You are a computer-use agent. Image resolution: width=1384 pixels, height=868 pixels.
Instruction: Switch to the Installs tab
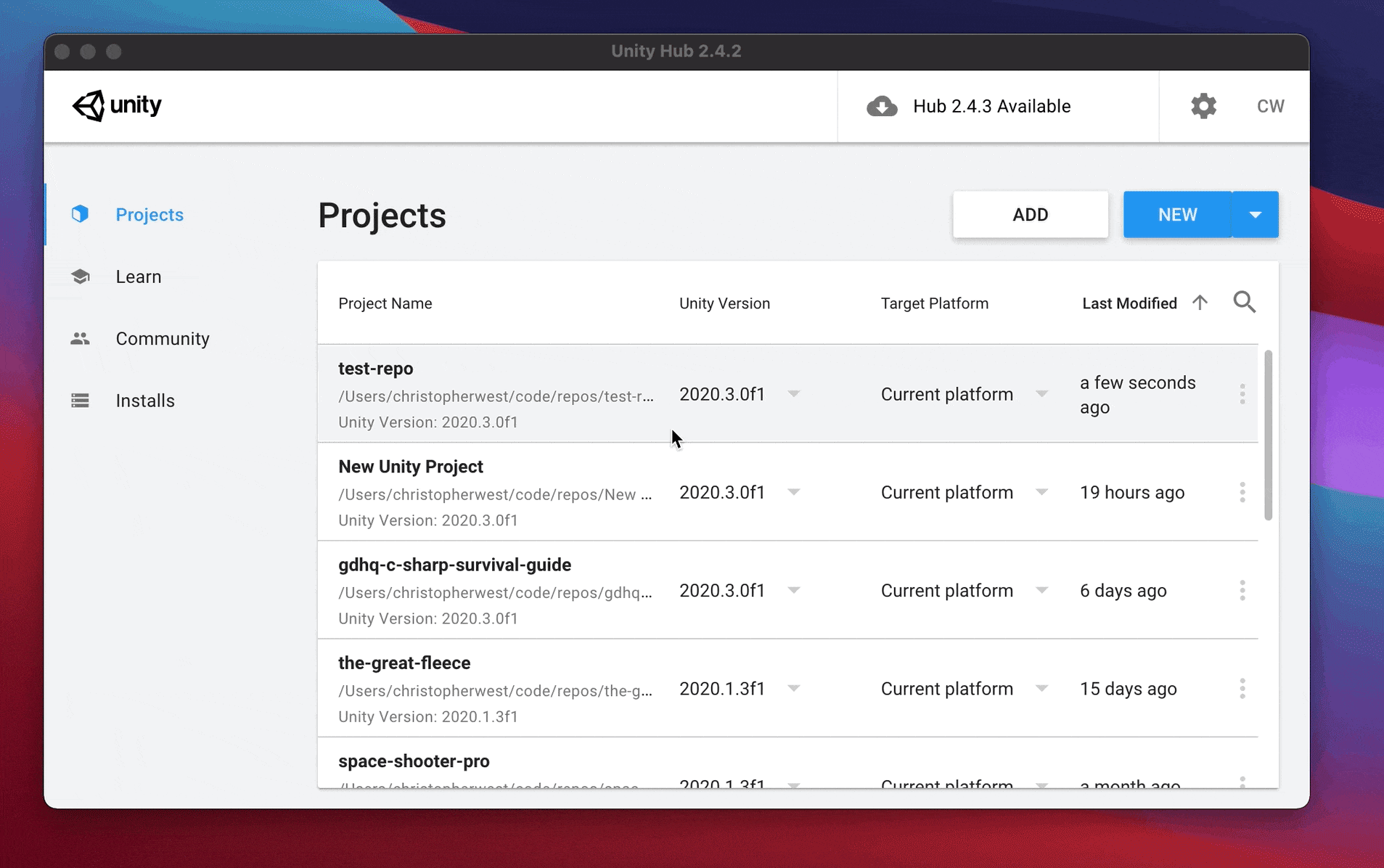(145, 401)
